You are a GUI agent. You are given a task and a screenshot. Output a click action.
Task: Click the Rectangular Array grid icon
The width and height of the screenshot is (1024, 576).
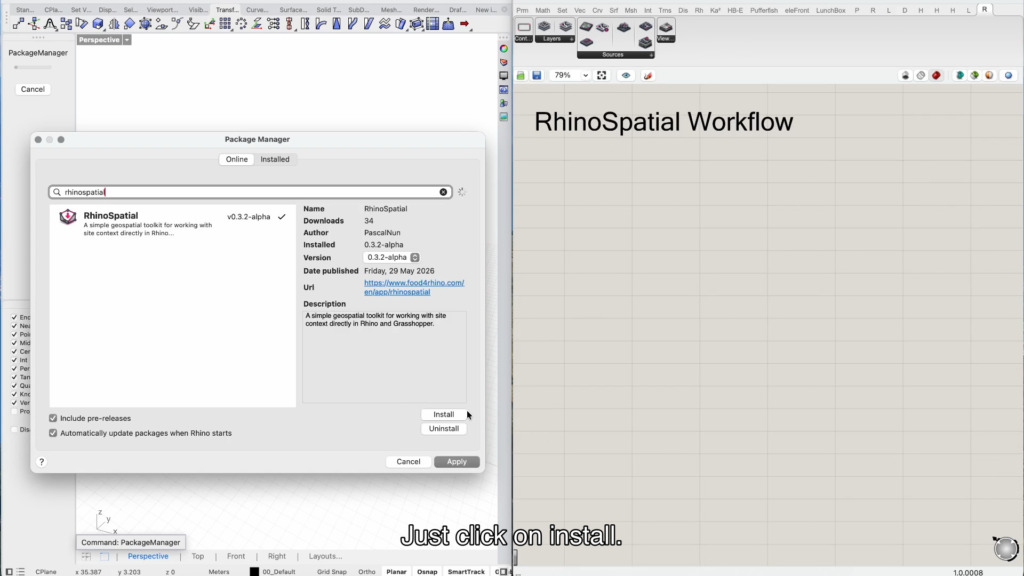(225, 24)
